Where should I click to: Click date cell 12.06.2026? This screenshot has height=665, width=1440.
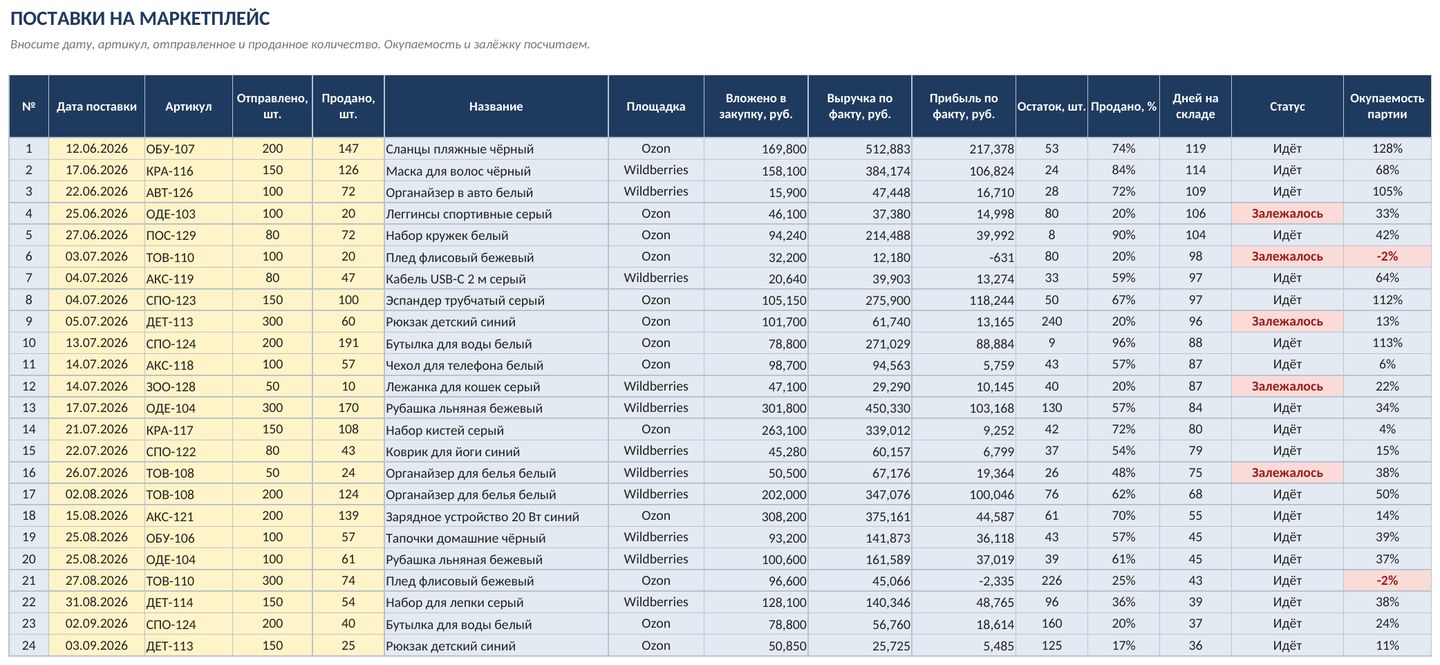(x=96, y=149)
